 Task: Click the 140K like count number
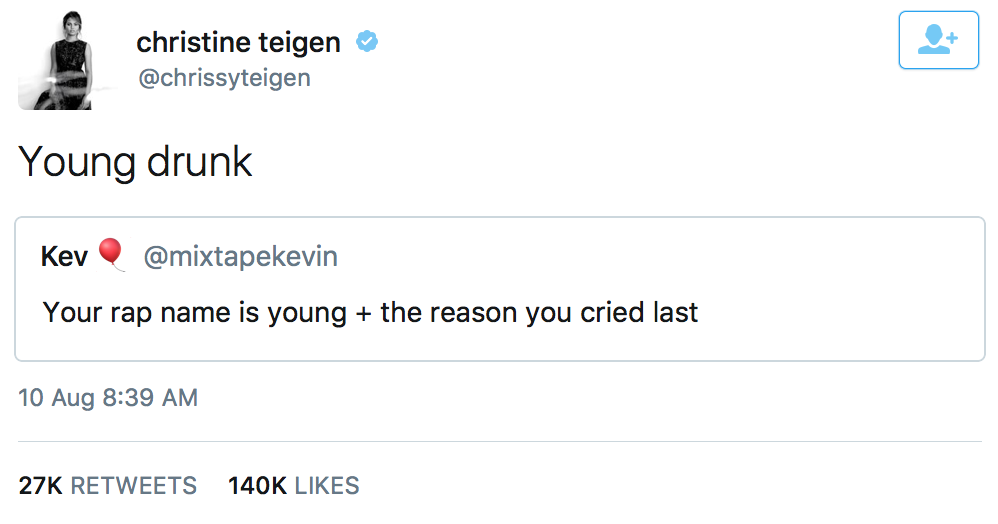pyautogui.click(x=257, y=486)
